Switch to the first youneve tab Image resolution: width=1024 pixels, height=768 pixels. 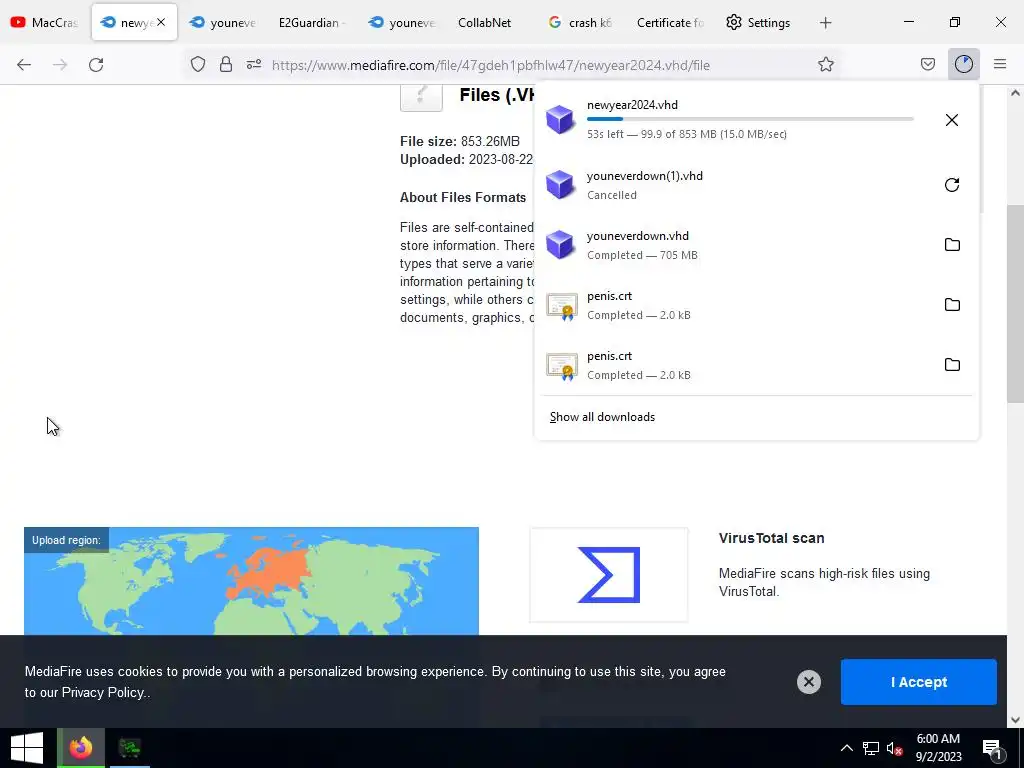tap(222, 23)
